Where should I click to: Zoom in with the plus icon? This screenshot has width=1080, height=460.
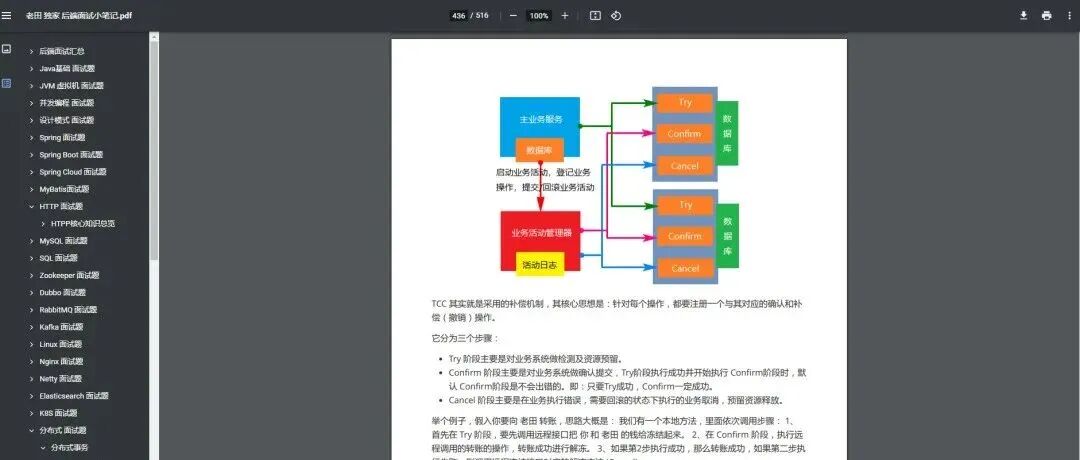(565, 15)
